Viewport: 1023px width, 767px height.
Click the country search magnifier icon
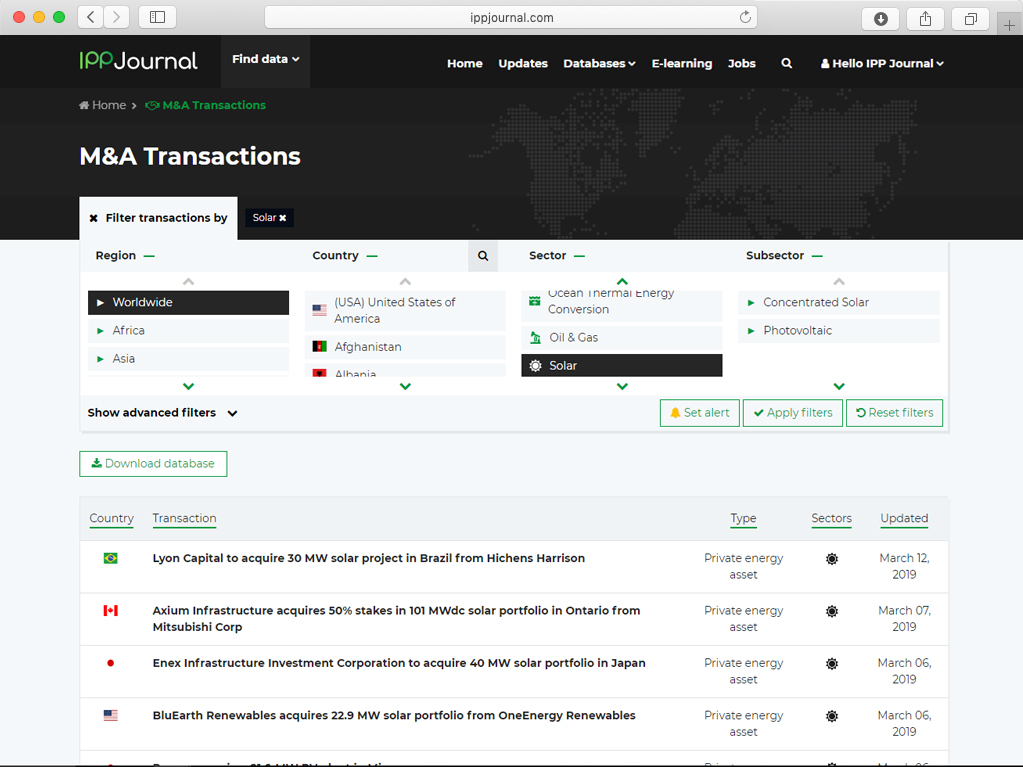tap(483, 256)
